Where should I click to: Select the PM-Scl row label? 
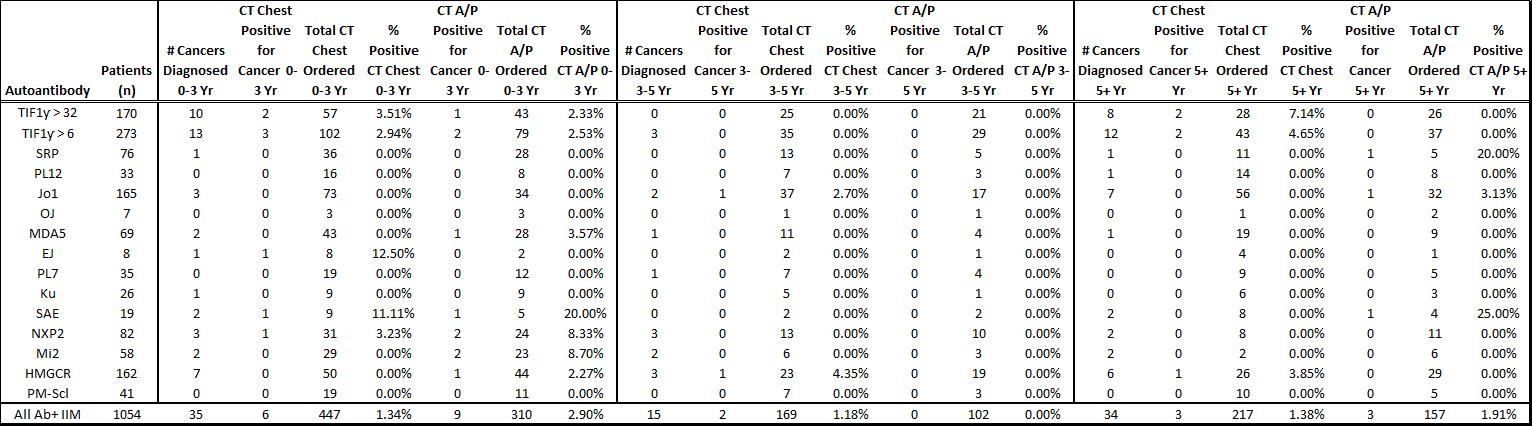tap(48, 393)
